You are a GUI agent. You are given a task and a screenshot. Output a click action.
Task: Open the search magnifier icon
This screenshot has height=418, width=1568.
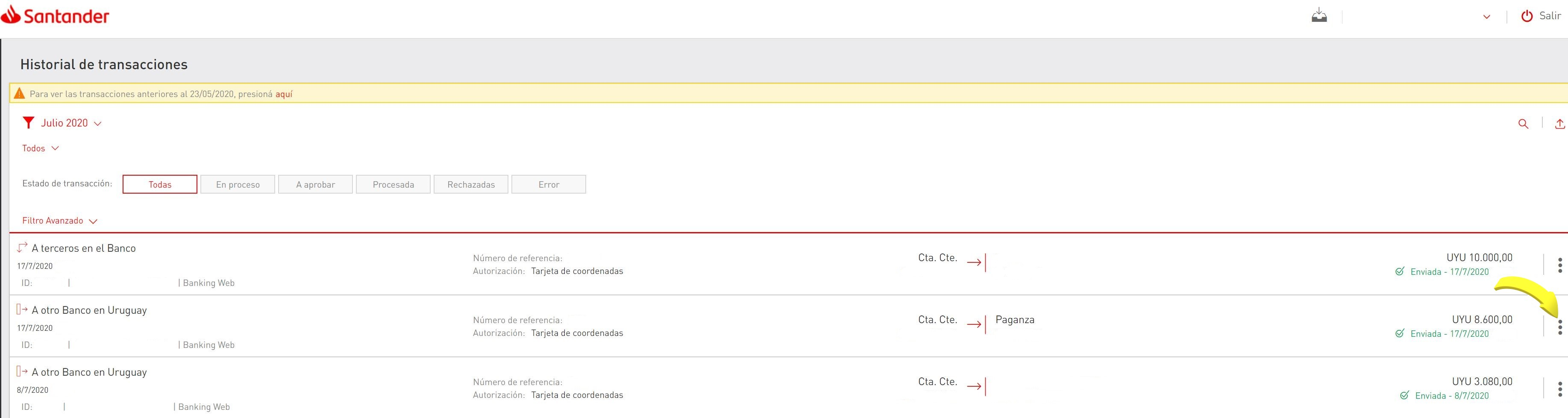click(x=1523, y=124)
